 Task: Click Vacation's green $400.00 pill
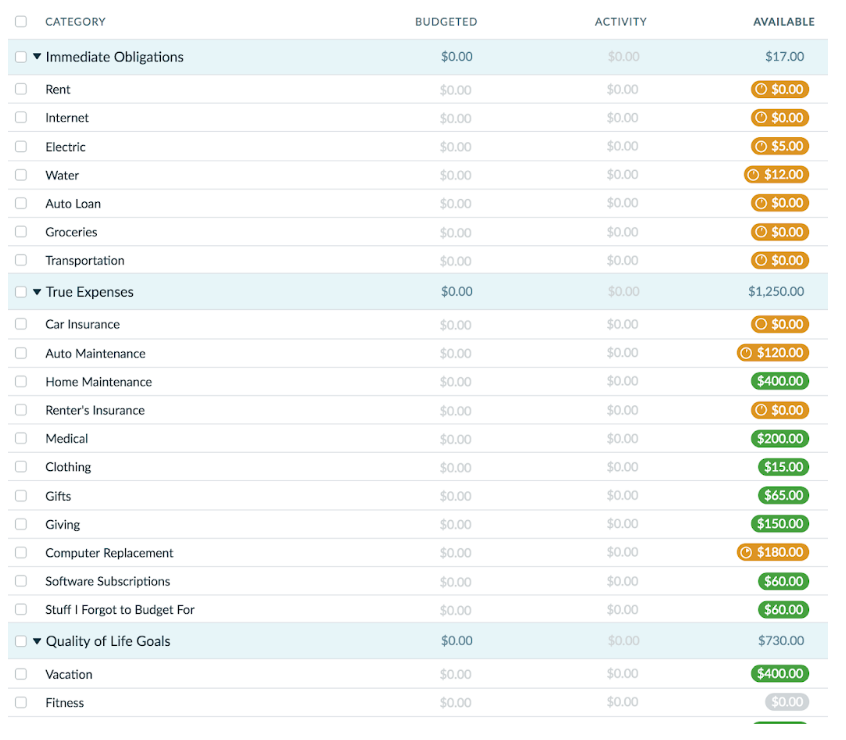pyautogui.click(x=780, y=674)
